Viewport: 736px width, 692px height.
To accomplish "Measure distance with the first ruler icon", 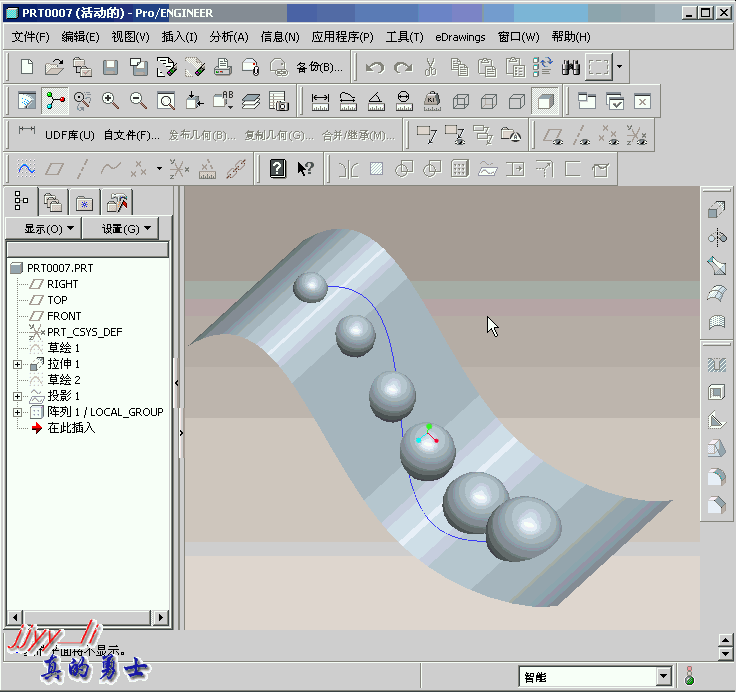I will [x=320, y=101].
